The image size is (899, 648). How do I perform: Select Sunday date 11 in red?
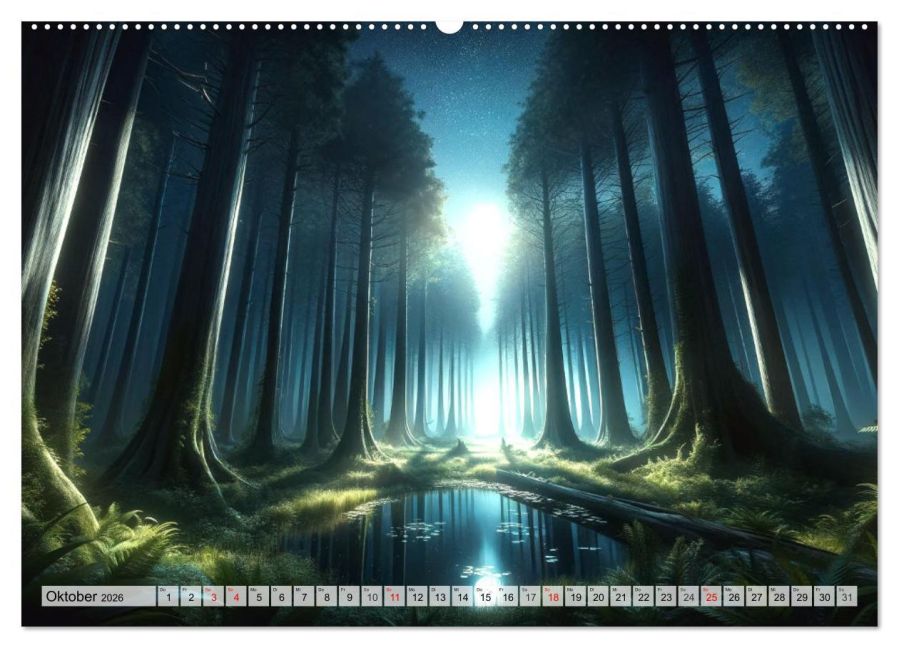[x=394, y=596]
